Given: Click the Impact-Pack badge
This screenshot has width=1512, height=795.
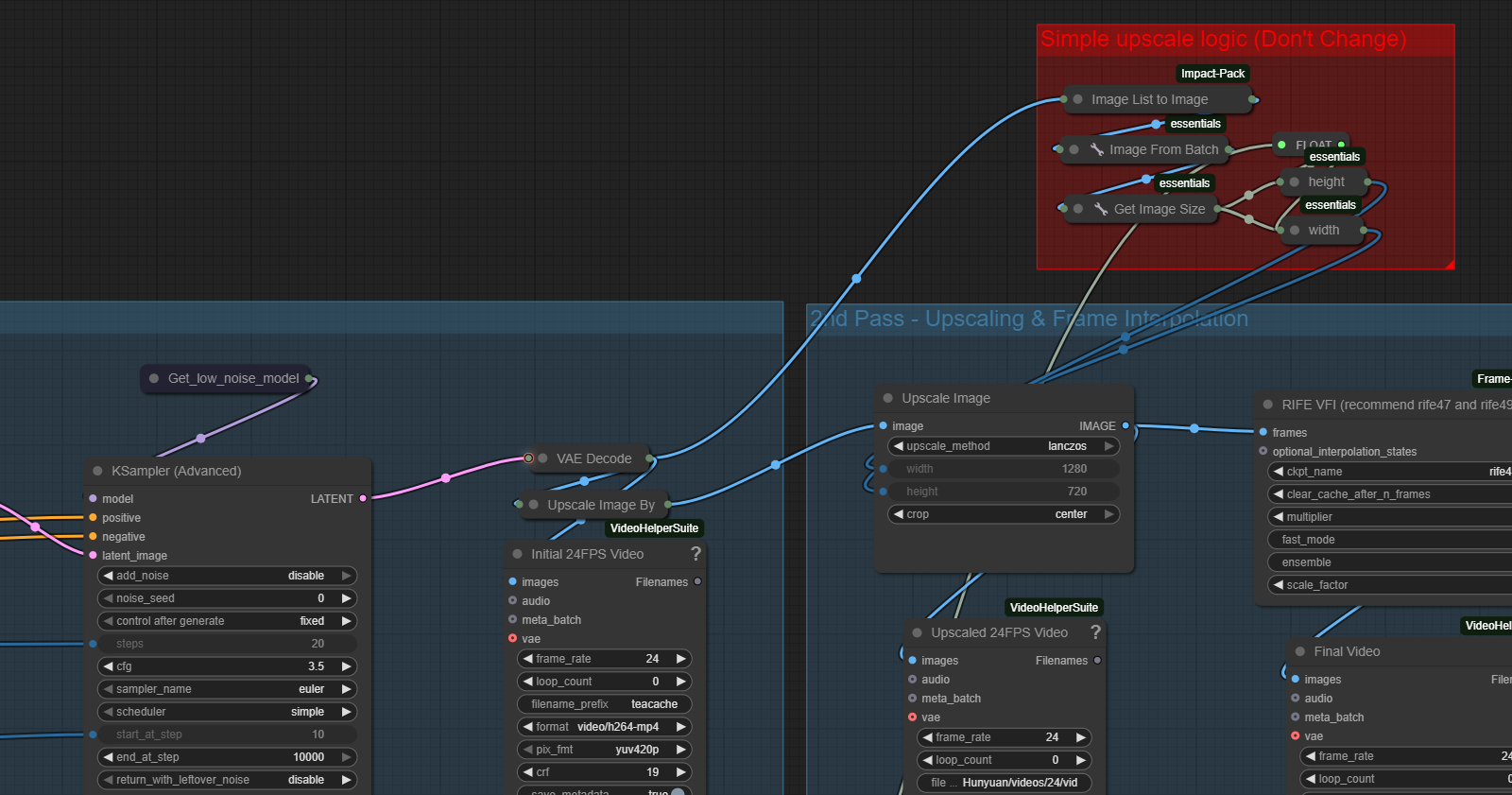Looking at the screenshot, I should 1212,74.
